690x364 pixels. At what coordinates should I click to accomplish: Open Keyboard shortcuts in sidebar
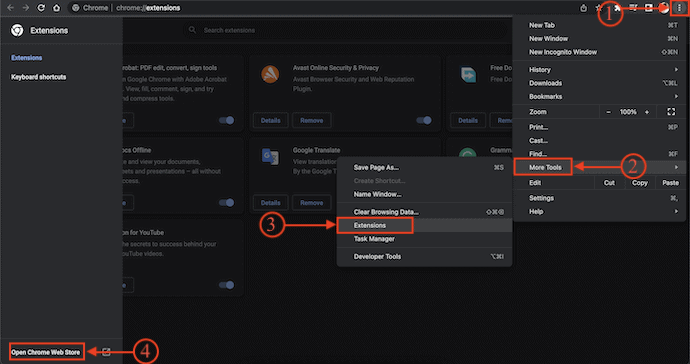point(39,77)
